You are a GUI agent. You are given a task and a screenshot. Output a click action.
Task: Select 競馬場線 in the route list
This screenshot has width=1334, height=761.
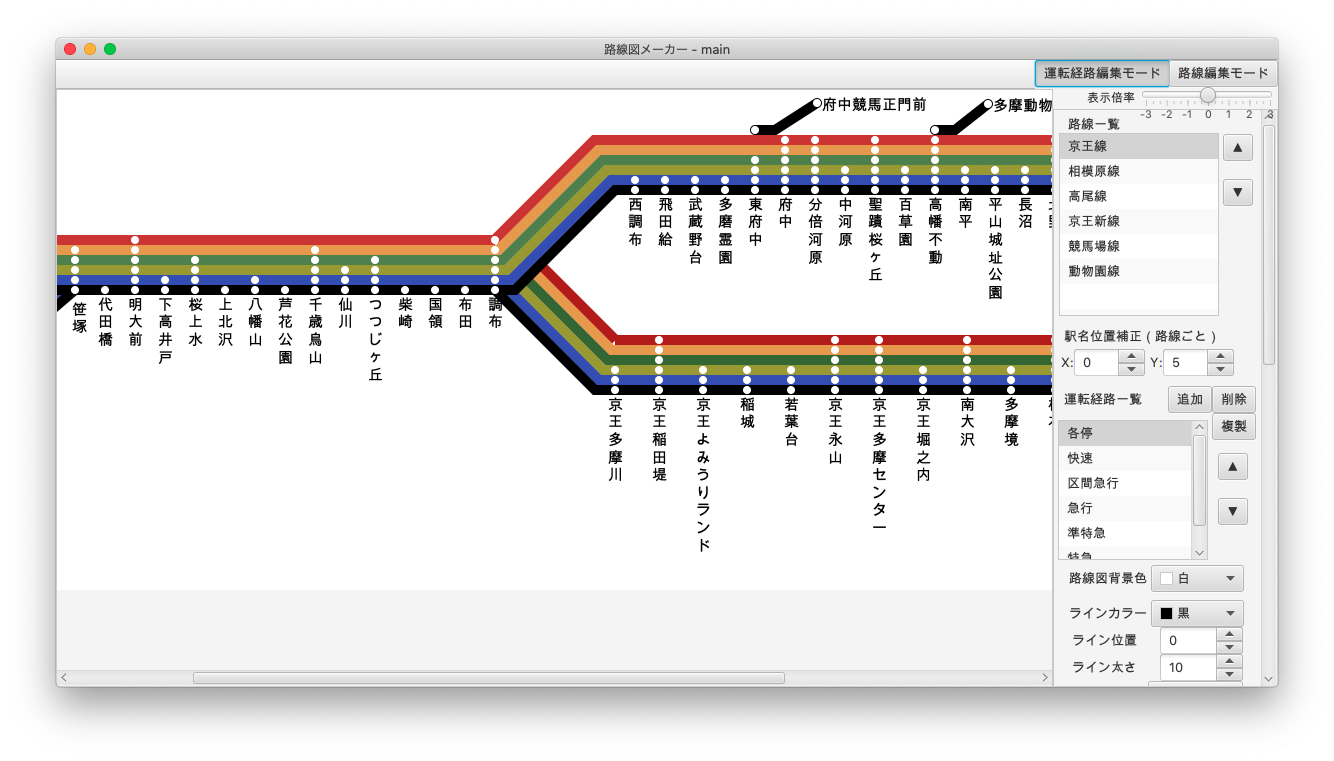coord(1138,246)
